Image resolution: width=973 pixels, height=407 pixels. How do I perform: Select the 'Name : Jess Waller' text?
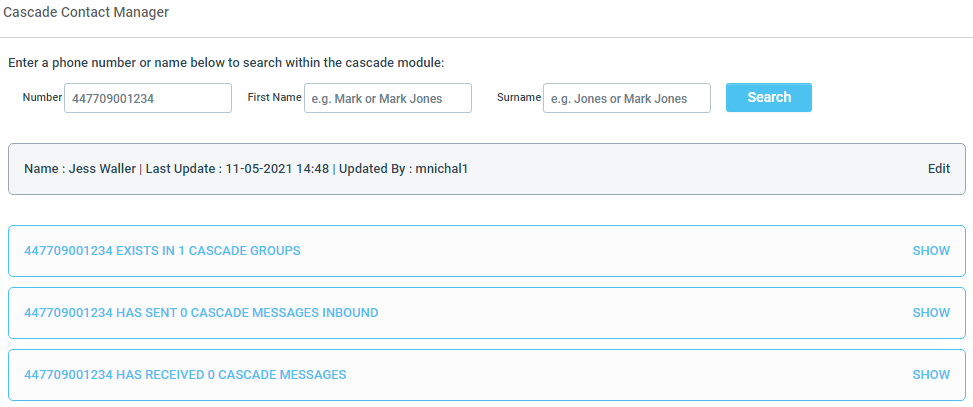(x=79, y=169)
